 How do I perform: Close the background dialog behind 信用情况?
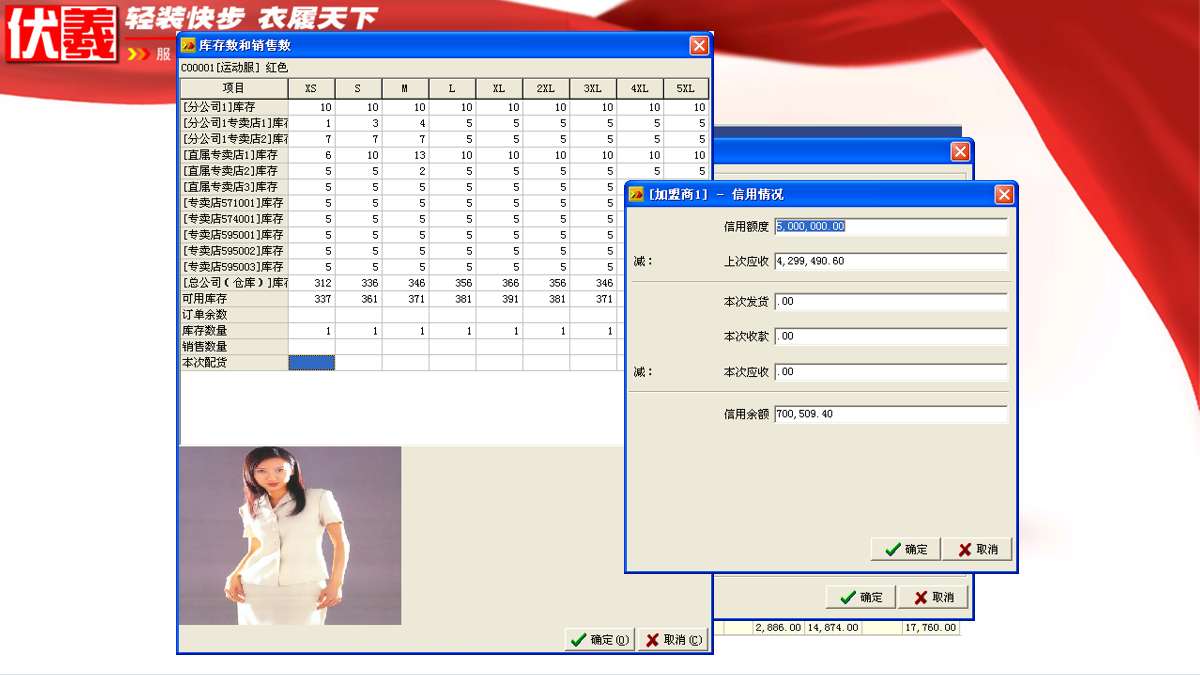click(x=960, y=152)
